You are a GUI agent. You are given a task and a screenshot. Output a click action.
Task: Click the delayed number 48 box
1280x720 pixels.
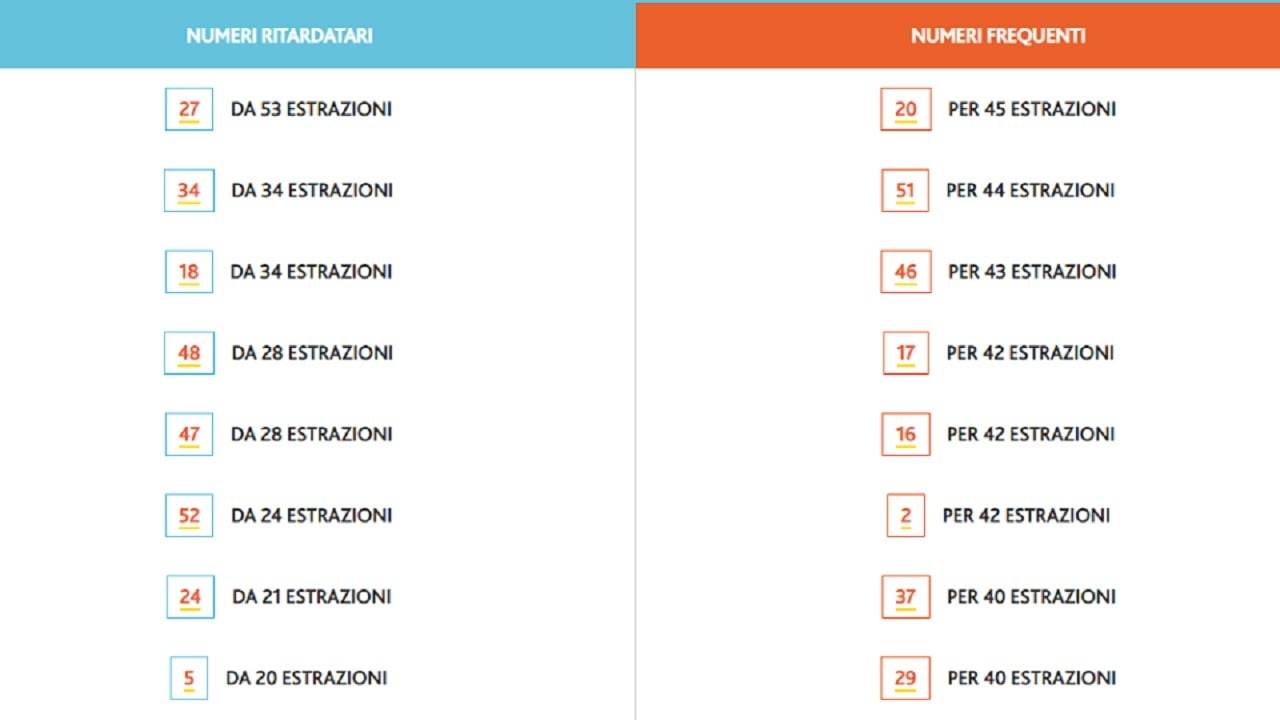(x=189, y=353)
